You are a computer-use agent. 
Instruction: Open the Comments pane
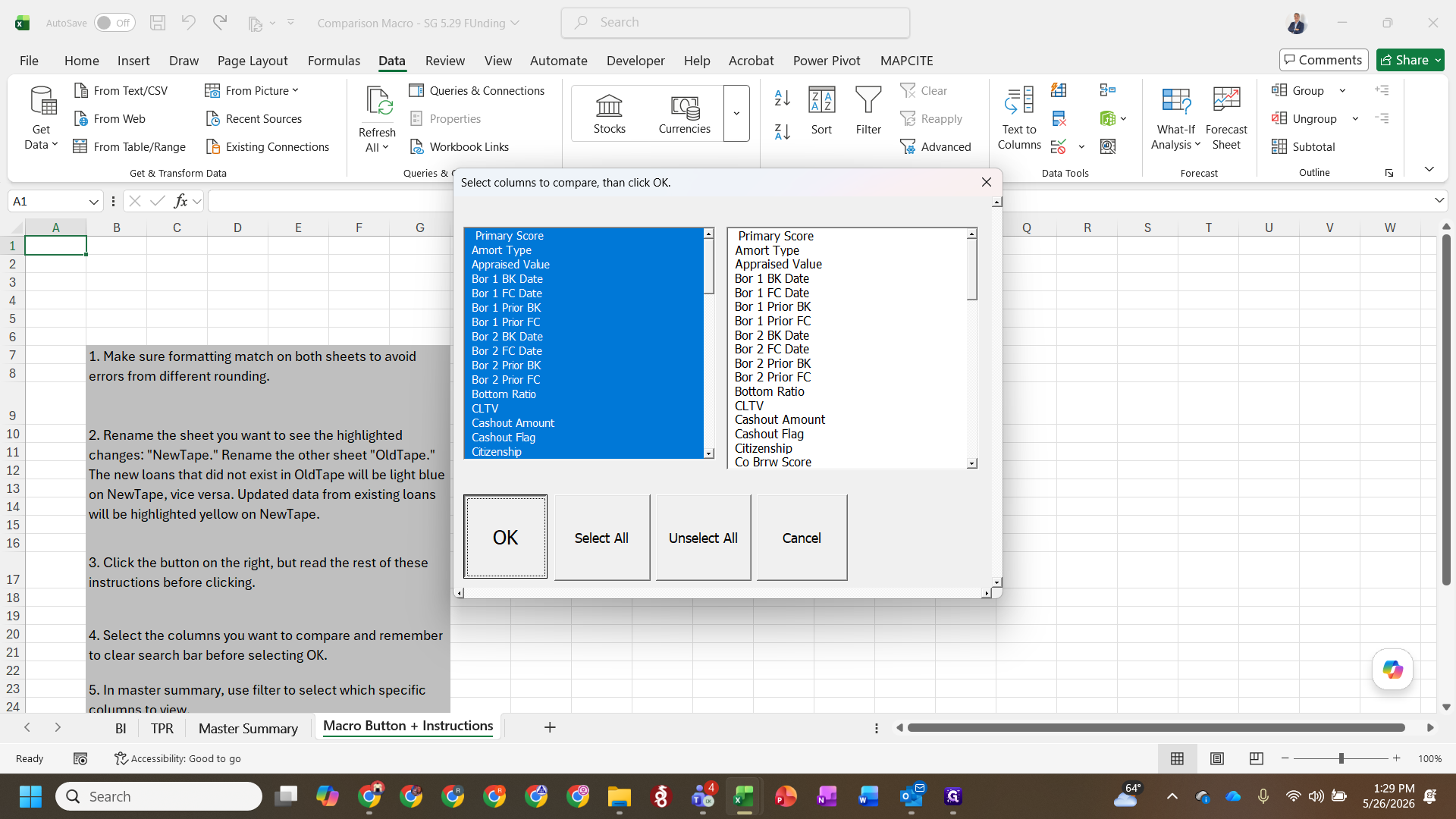click(1323, 60)
